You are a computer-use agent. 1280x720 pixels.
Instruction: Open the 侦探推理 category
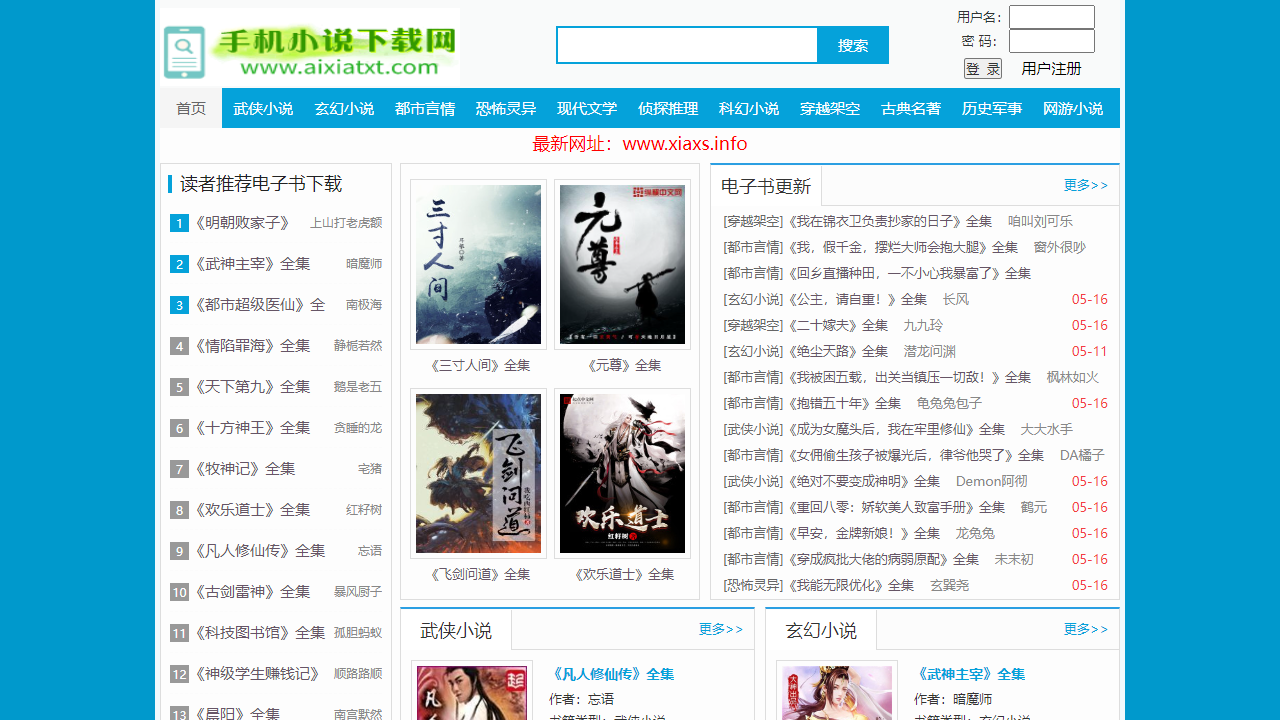[x=668, y=108]
